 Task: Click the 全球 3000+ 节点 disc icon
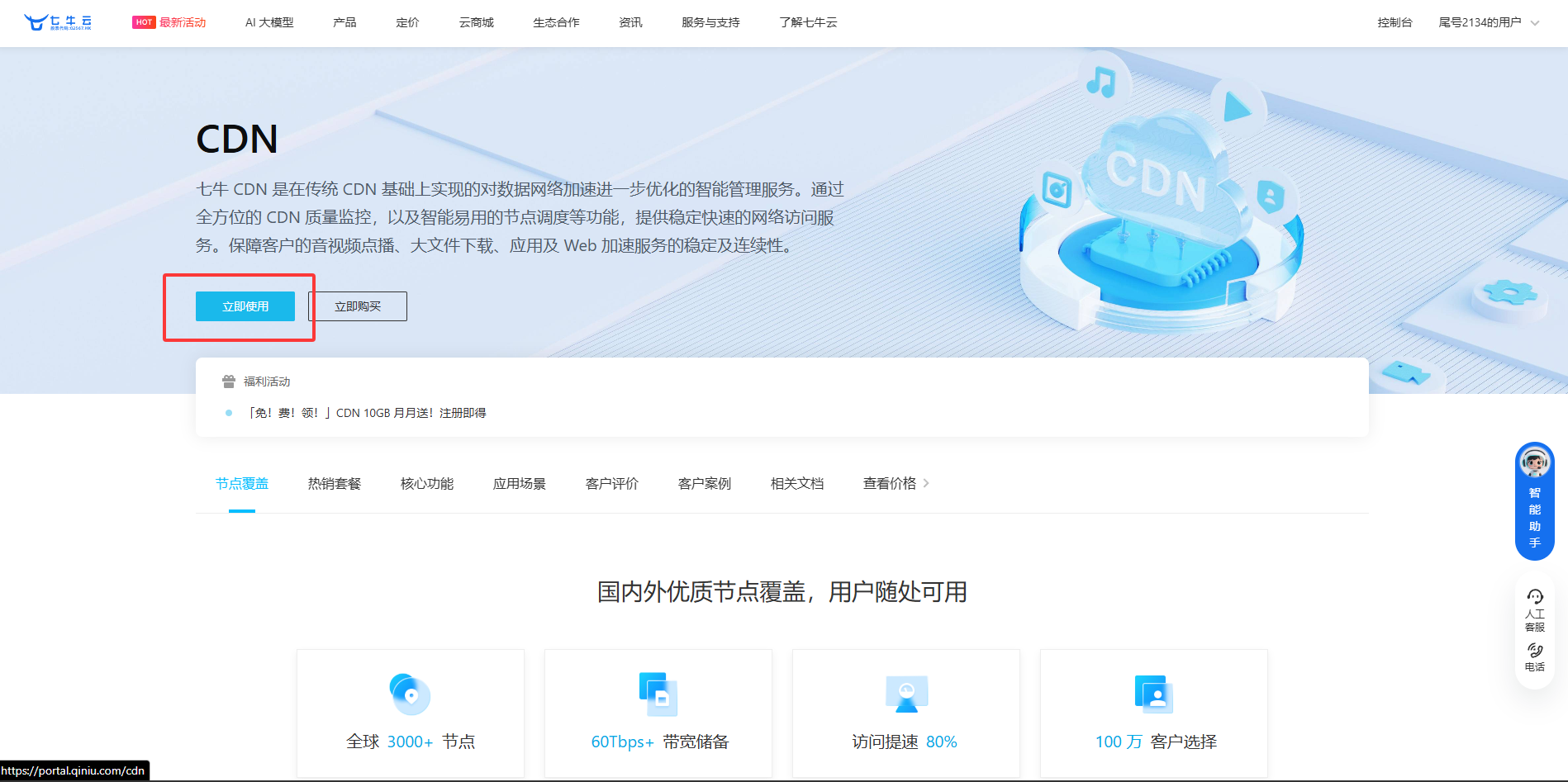pos(410,694)
